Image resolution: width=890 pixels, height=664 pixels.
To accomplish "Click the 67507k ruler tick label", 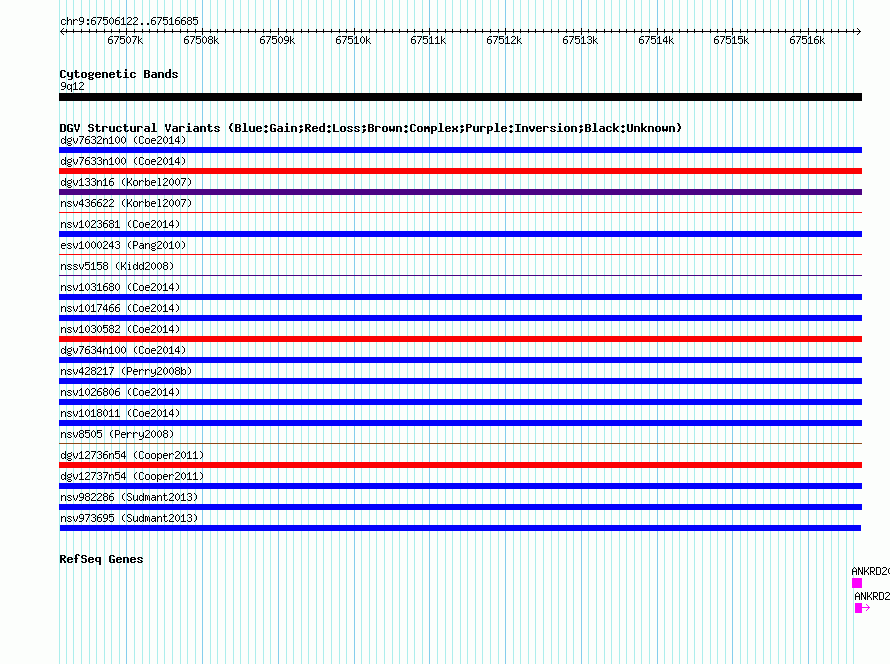I will 125,40.
